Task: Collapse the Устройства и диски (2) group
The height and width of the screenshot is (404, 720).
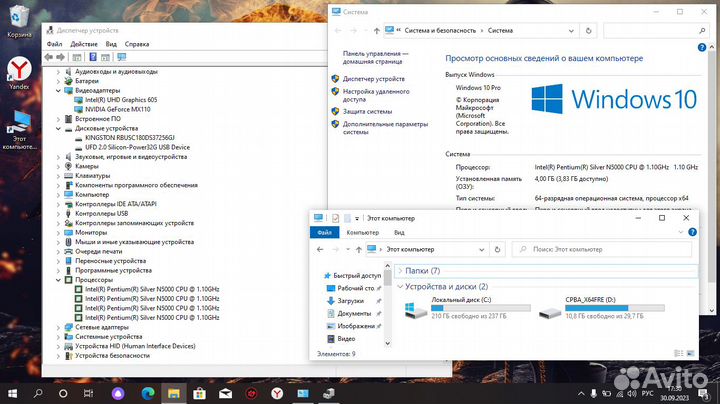Action: pos(400,286)
